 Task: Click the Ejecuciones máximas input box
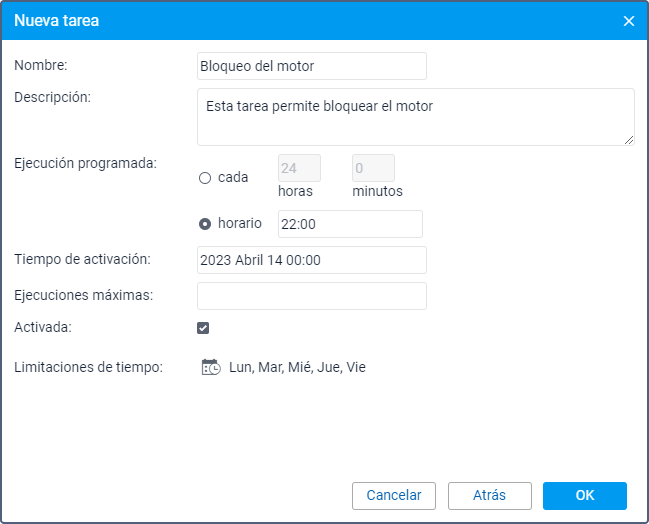(x=312, y=296)
